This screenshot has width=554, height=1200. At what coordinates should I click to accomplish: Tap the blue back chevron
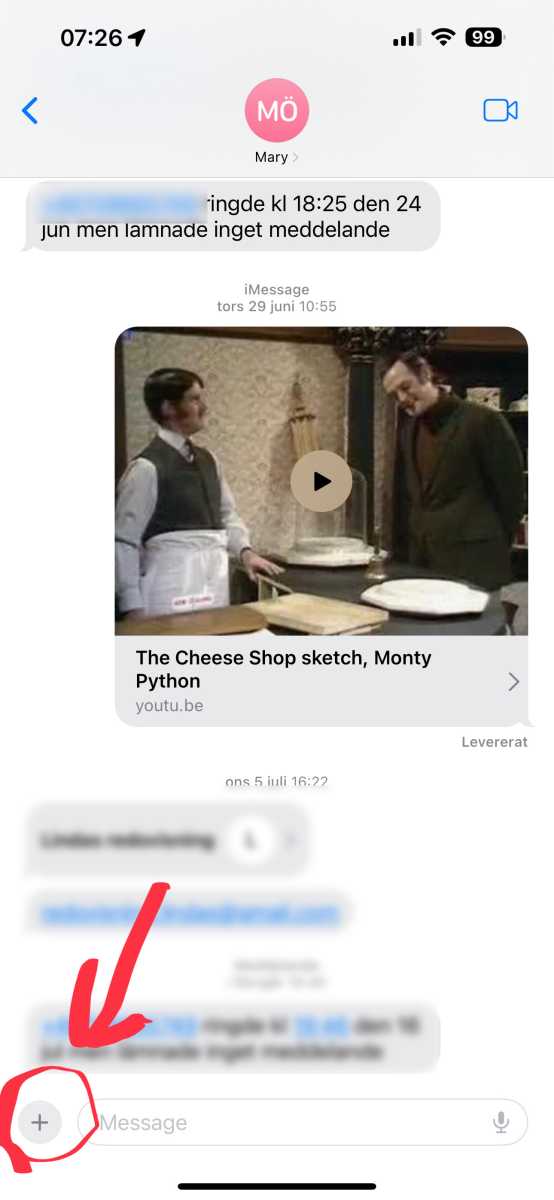(30, 110)
